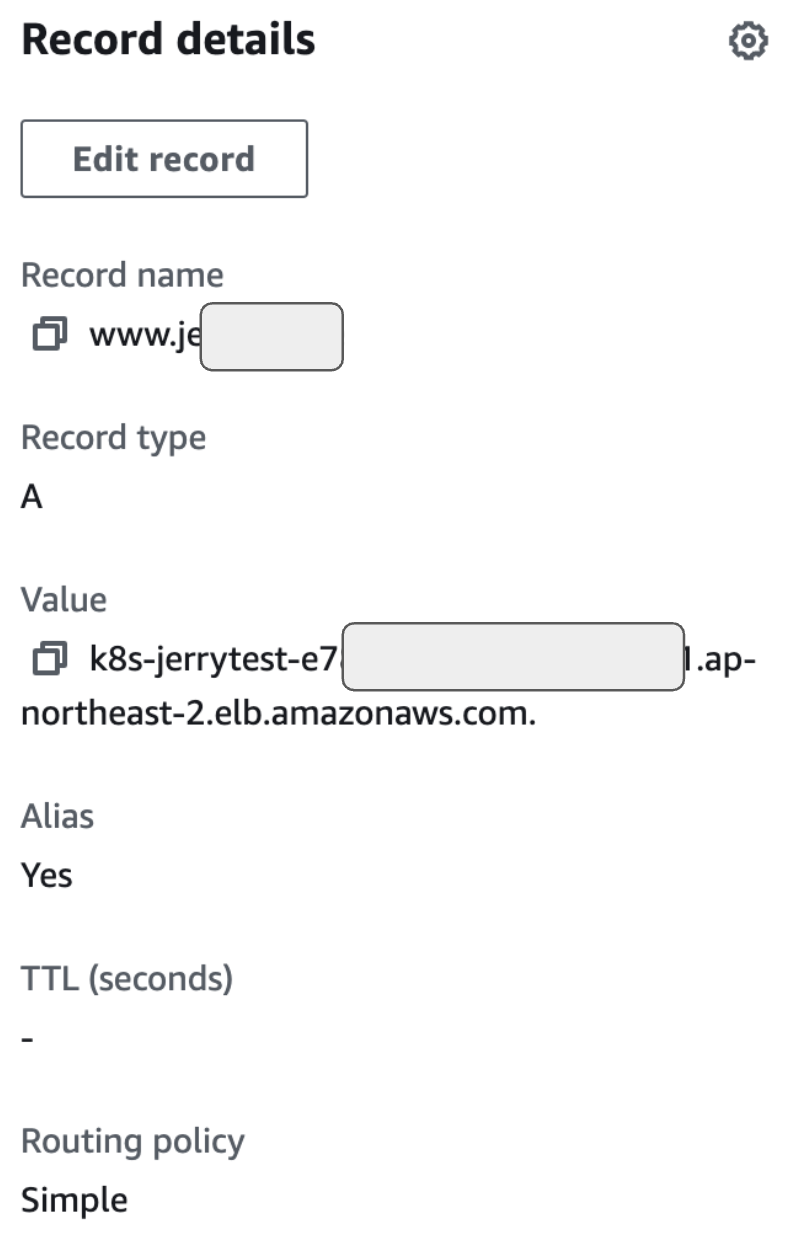Click the gray redaction box in the Value field
786x1248 pixels.
click(513, 657)
